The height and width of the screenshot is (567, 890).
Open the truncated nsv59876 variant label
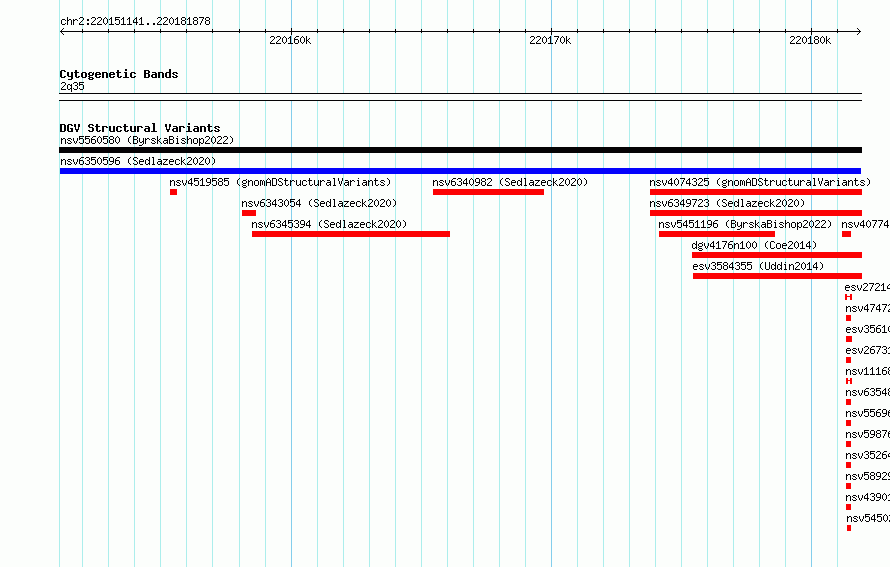[867, 434]
